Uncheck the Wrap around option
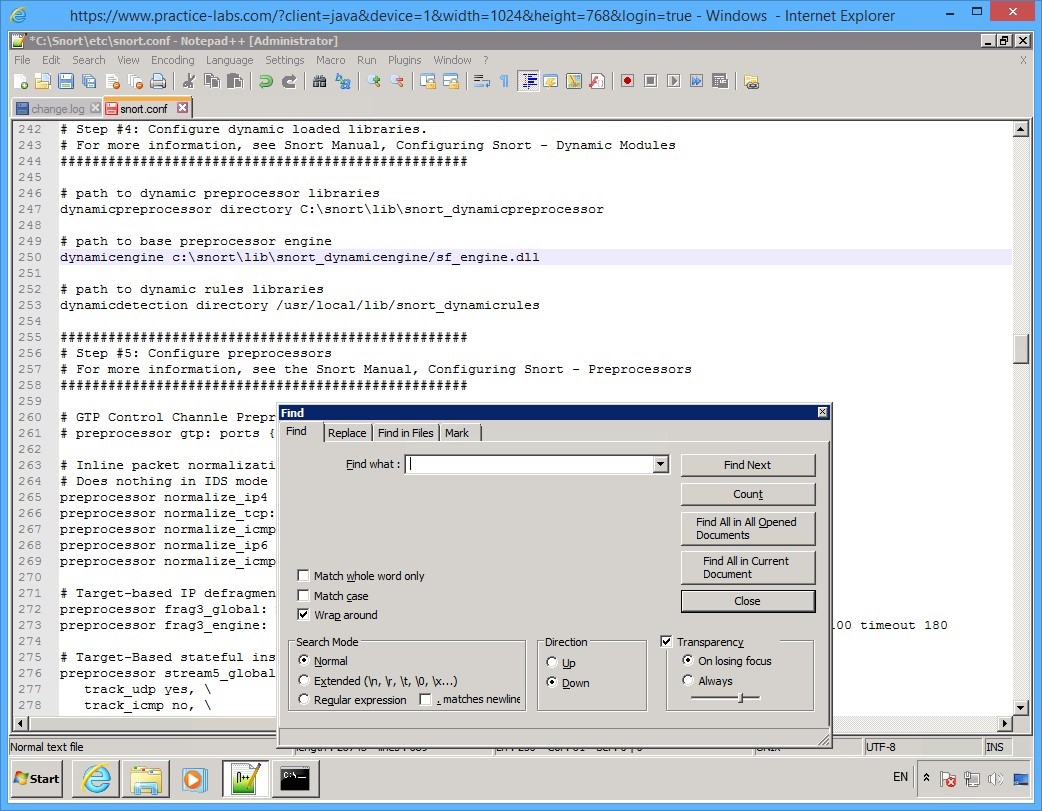The image size is (1042, 811). coord(303,615)
